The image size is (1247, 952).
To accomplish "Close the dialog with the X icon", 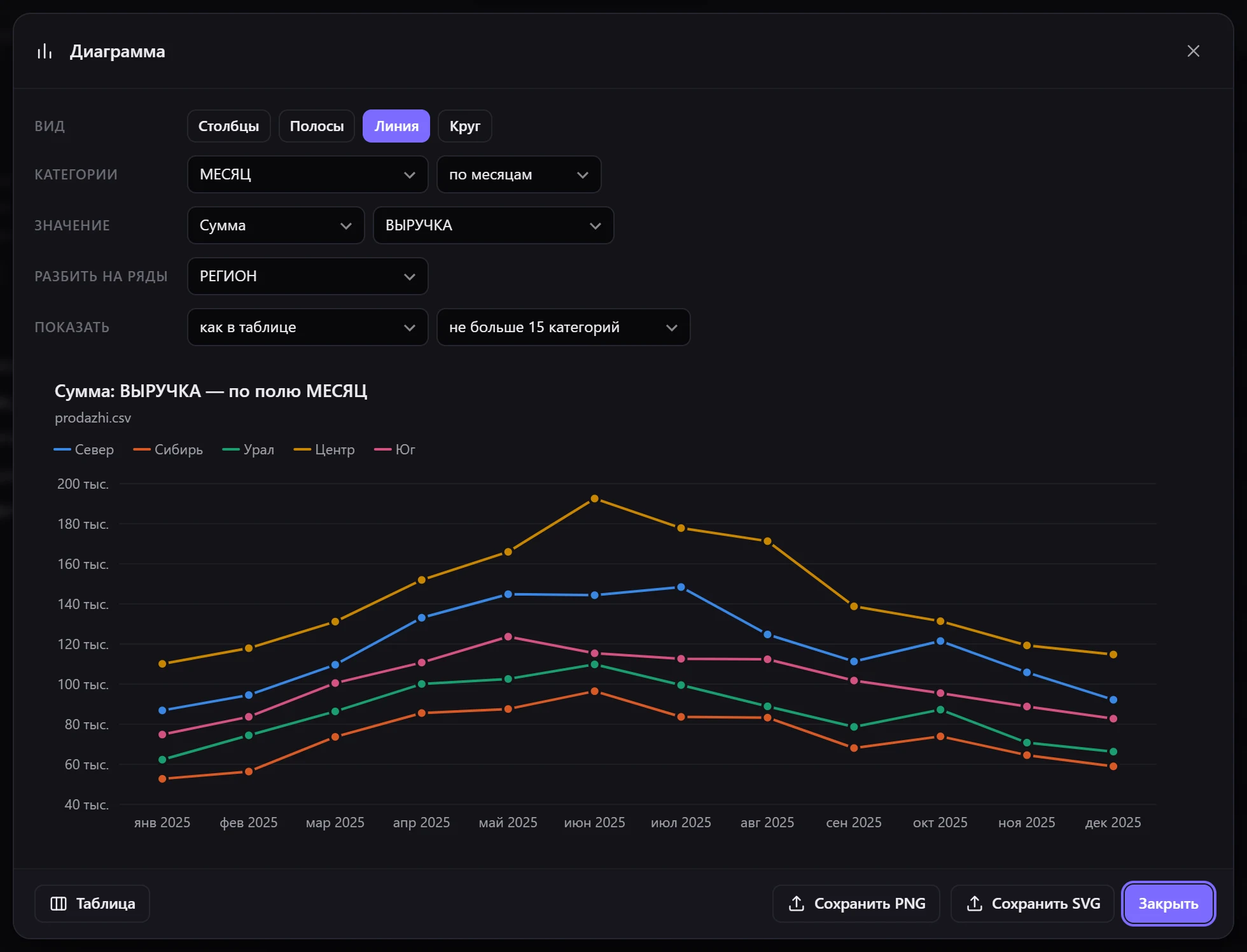I will pyautogui.click(x=1193, y=51).
